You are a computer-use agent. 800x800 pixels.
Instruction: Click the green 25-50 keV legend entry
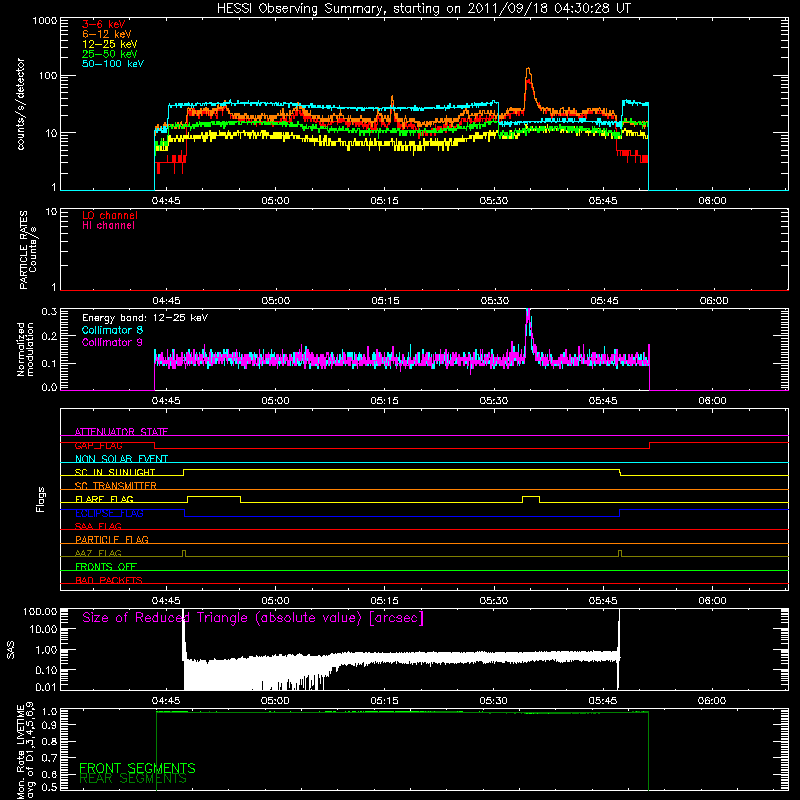coord(110,54)
